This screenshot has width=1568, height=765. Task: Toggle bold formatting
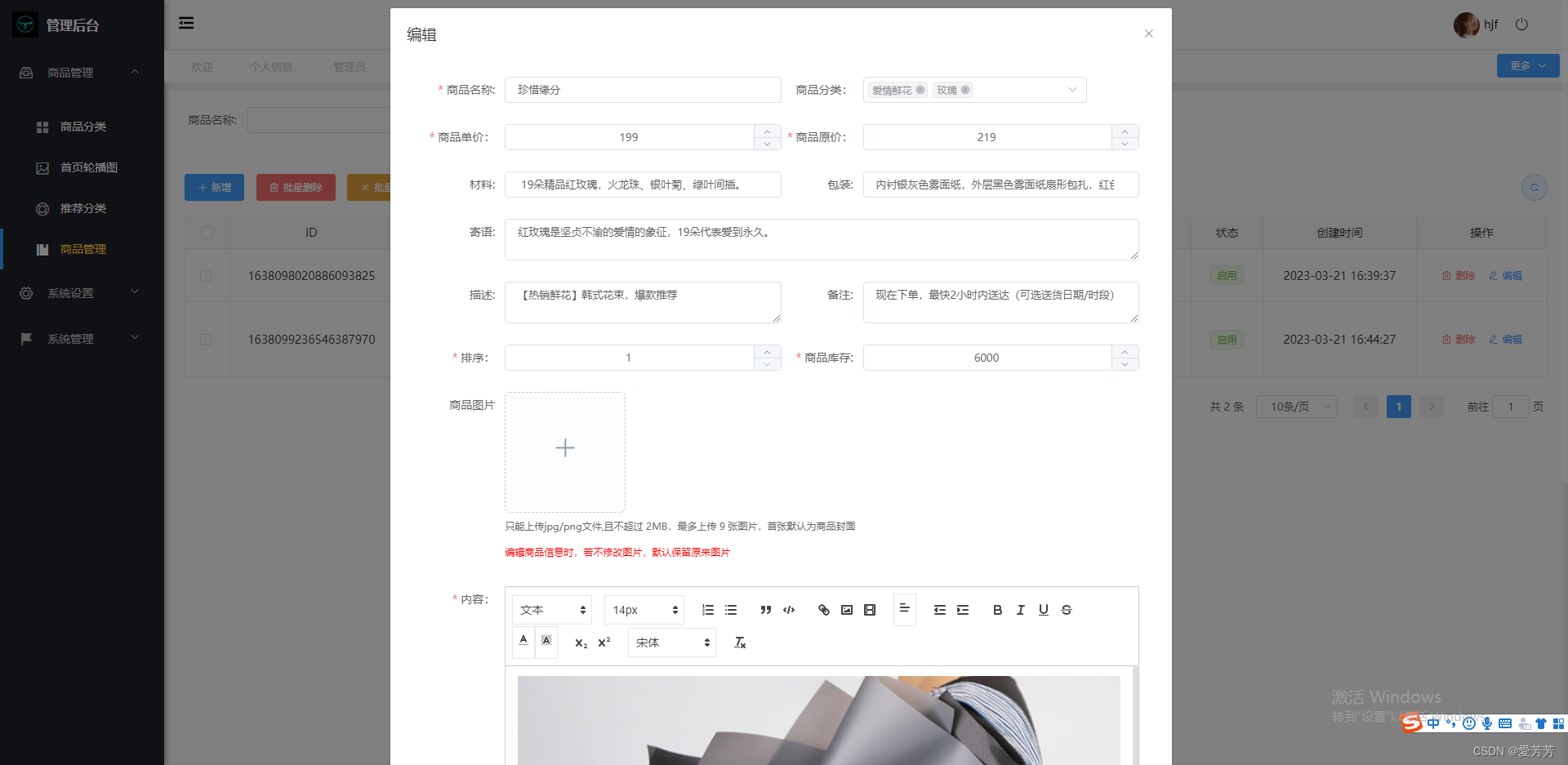point(997,610)
